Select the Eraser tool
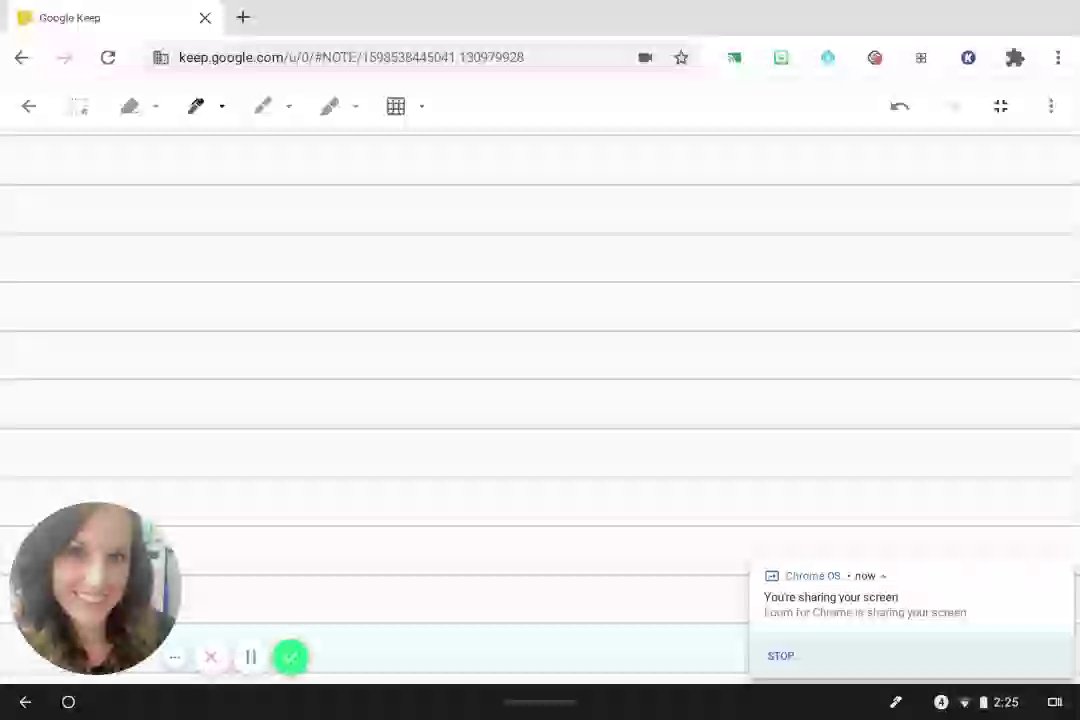The height and width of the screenshot is (720, 1080). tap(130, 106)
